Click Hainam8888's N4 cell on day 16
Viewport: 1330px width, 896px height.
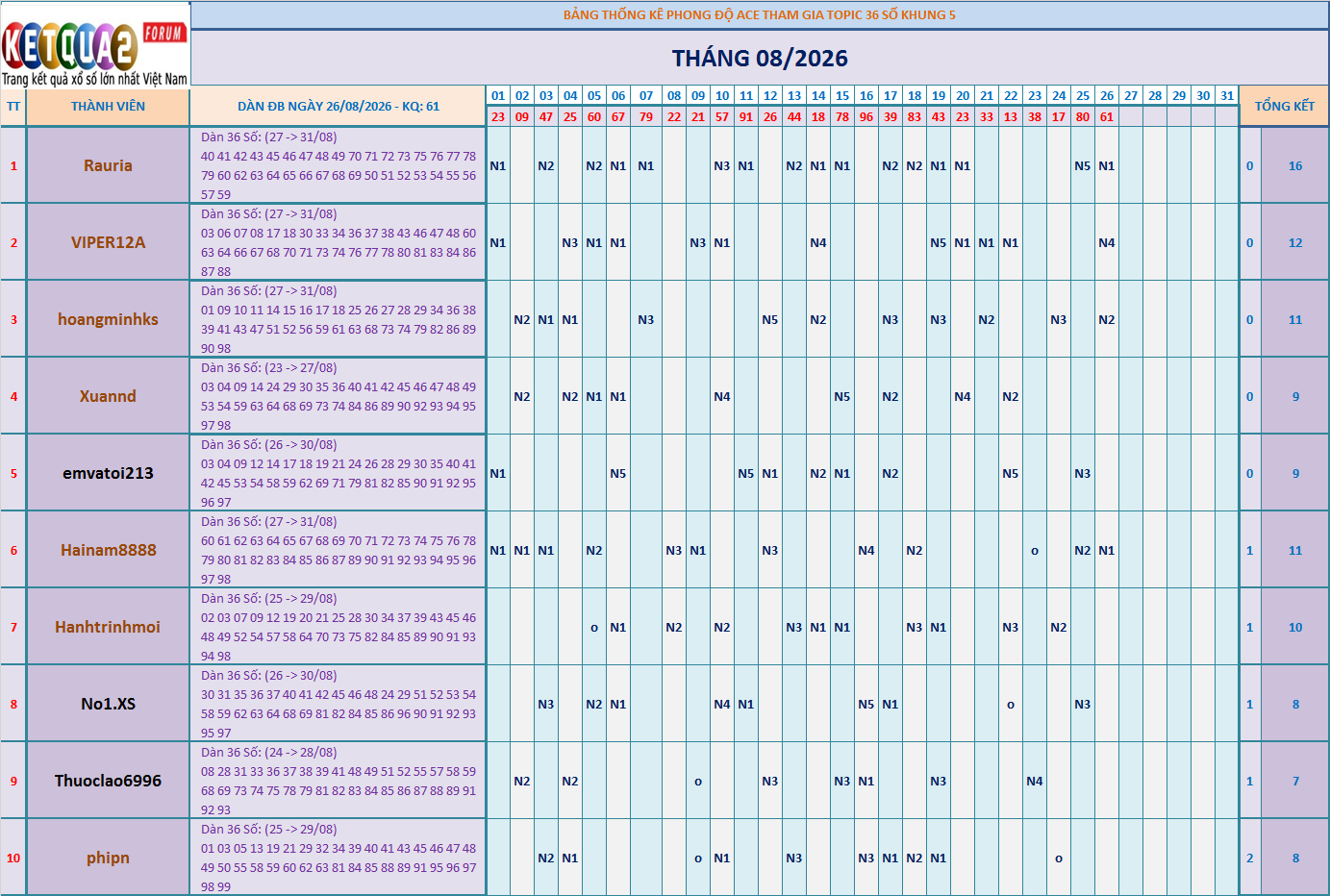click(x=866, y=551)
